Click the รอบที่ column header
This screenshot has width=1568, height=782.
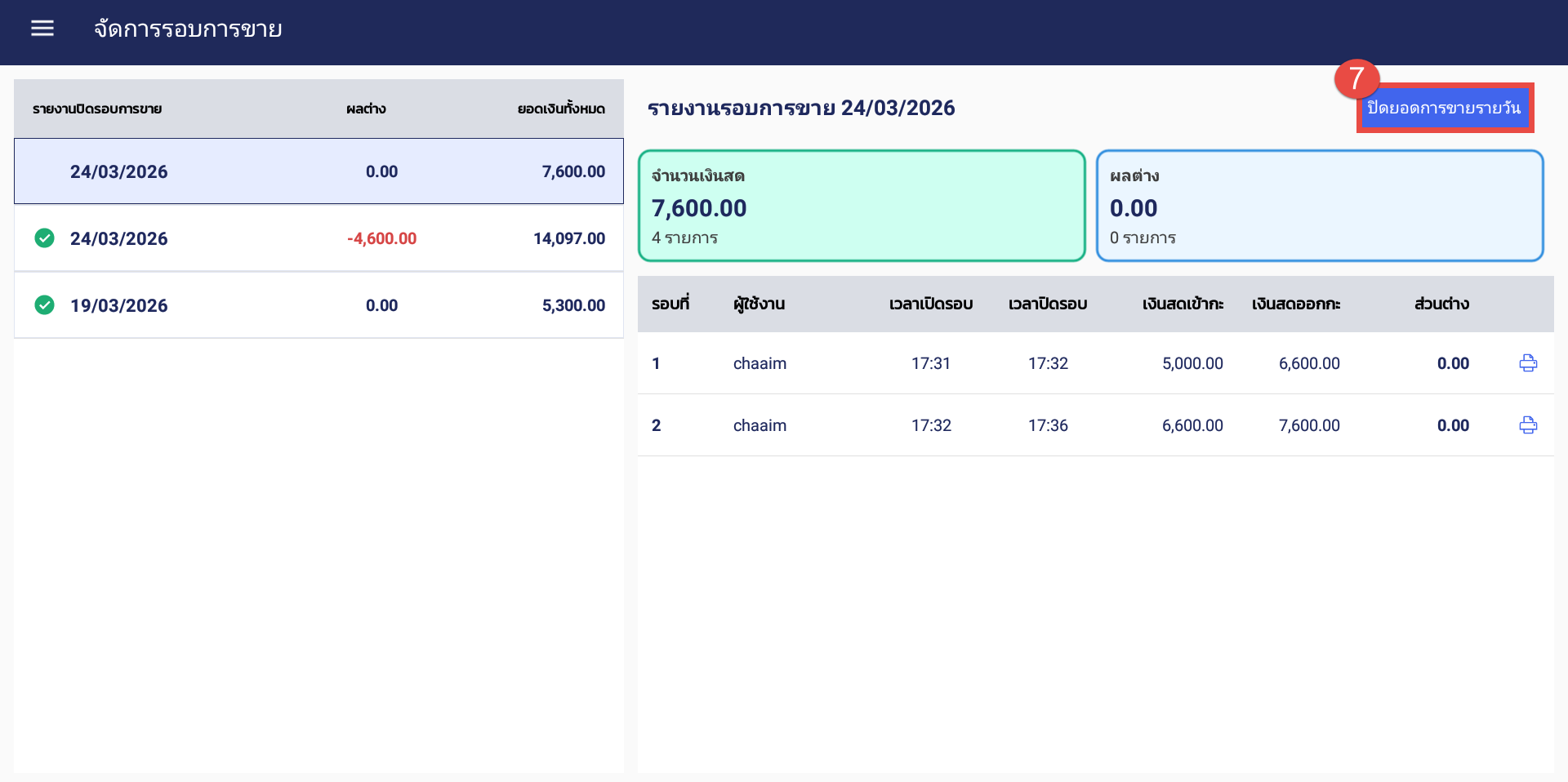pos(670,304)
